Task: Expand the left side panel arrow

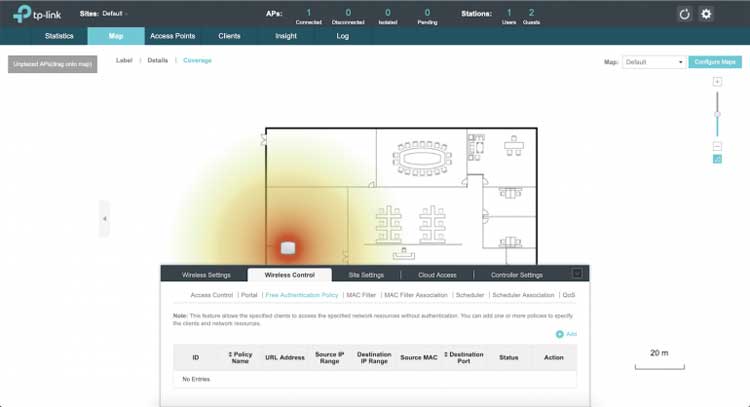Action: 104,218
